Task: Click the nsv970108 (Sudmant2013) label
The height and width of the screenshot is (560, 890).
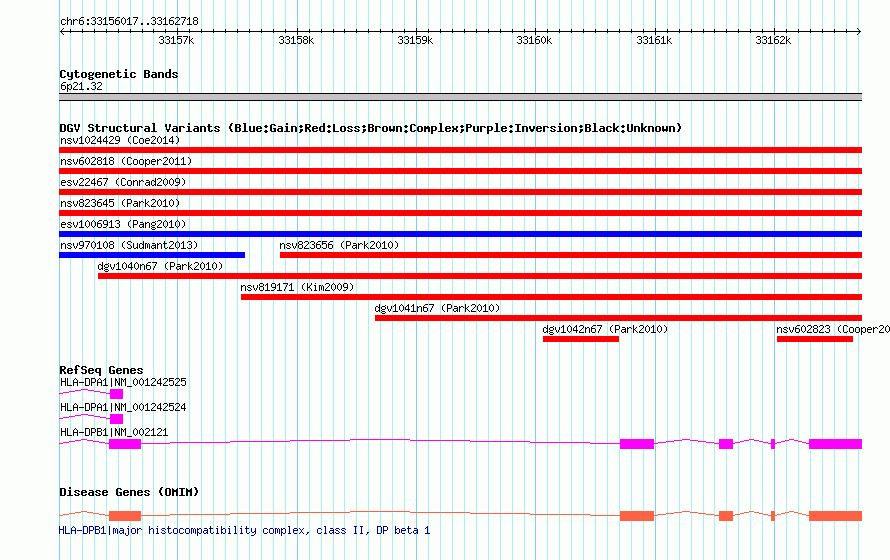Action: tap(129, 245)
